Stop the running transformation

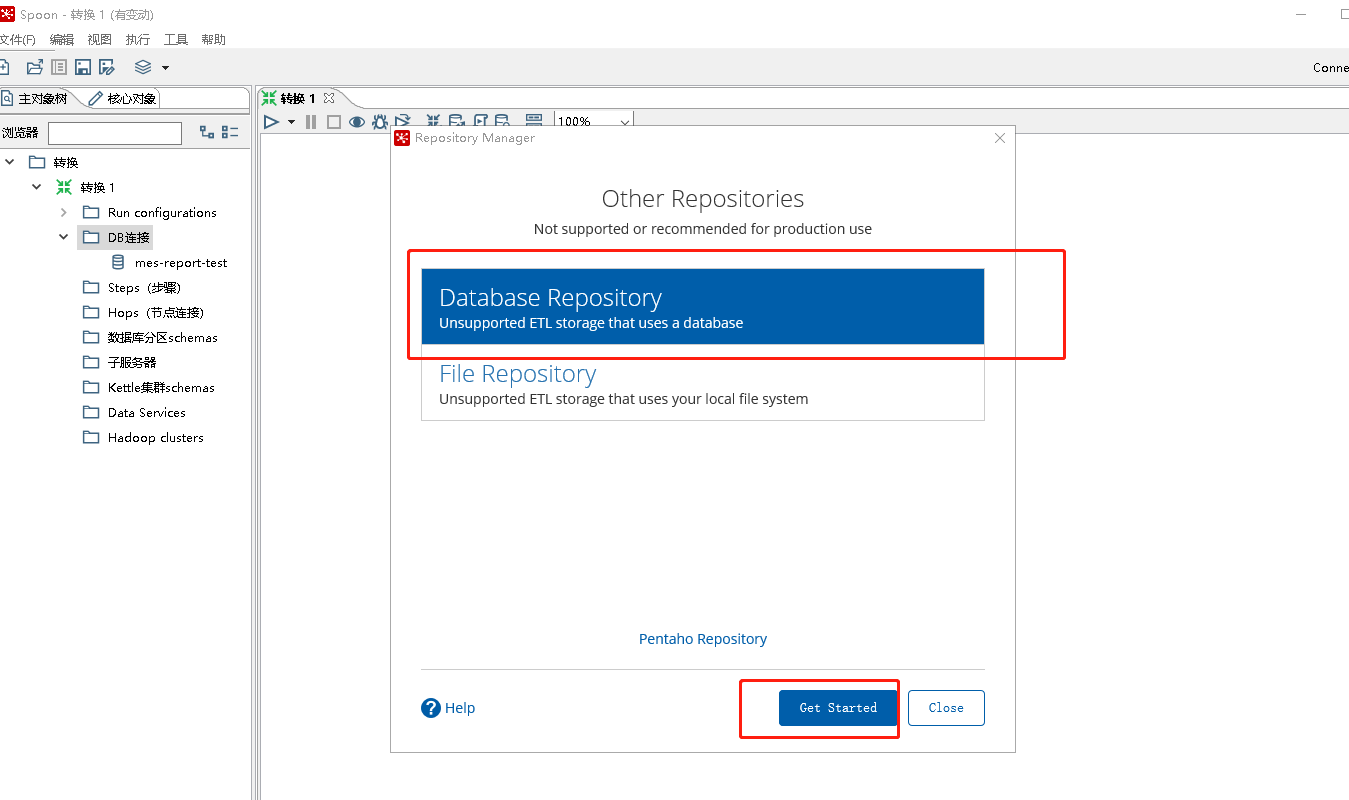pyautogui.click(x=334, y=122)
